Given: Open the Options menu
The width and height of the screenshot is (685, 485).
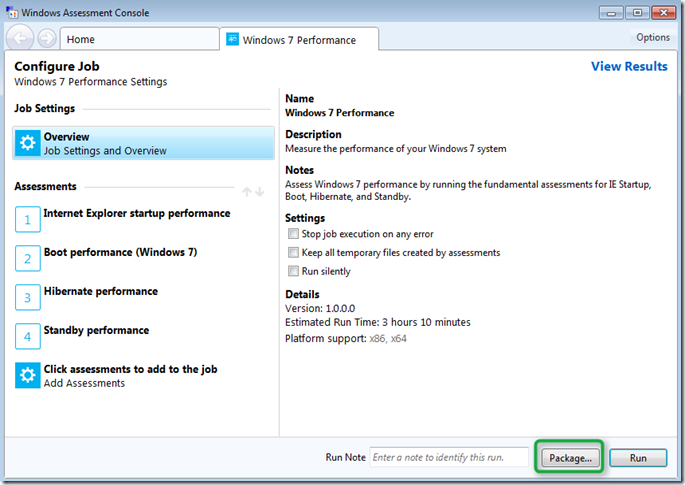Looking at the screenshot, I should [653, 38].
